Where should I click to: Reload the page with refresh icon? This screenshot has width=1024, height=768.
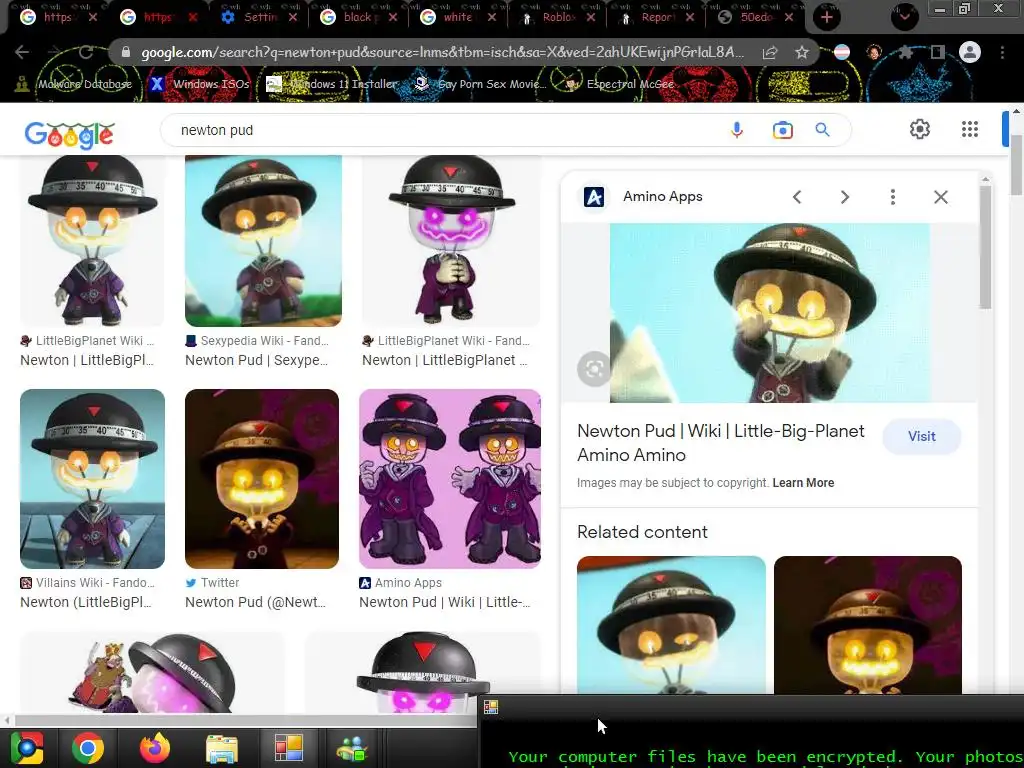click(86, 52)
